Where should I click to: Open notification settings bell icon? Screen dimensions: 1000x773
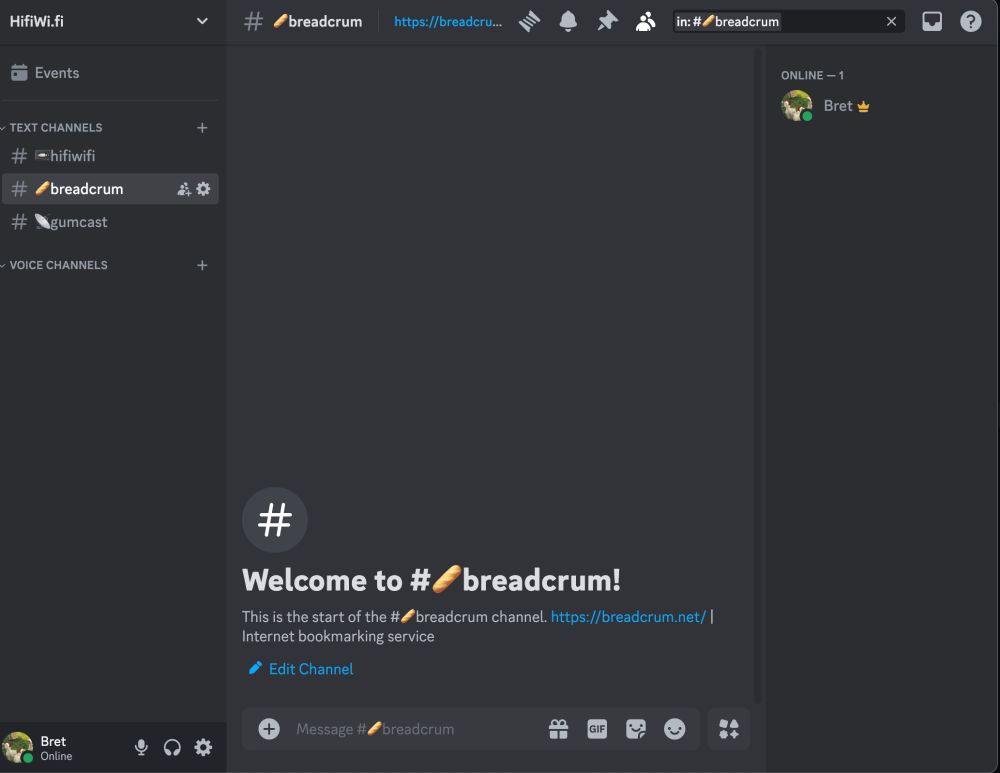tap(568, 22)
